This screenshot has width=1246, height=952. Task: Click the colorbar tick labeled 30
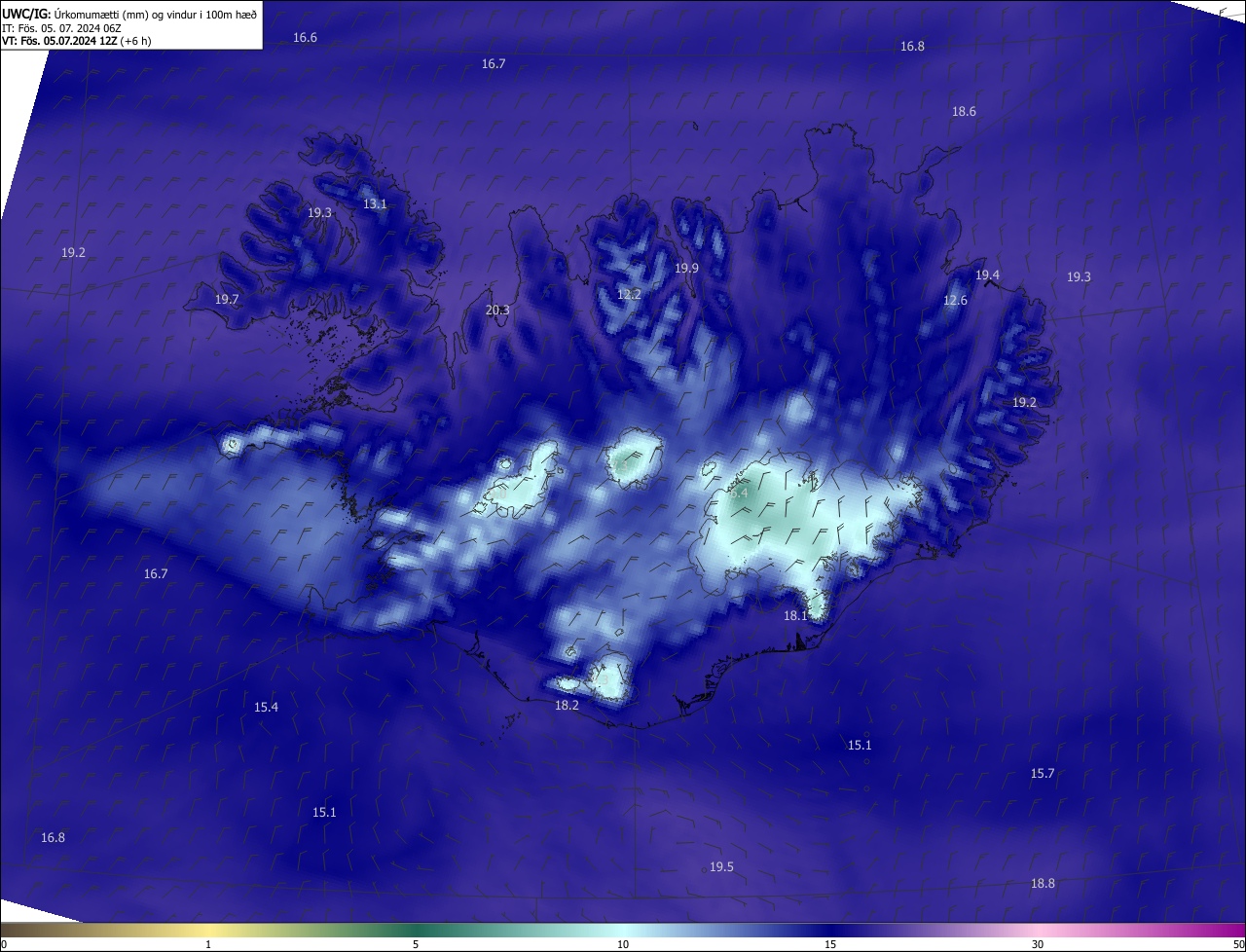point(1038,944)
